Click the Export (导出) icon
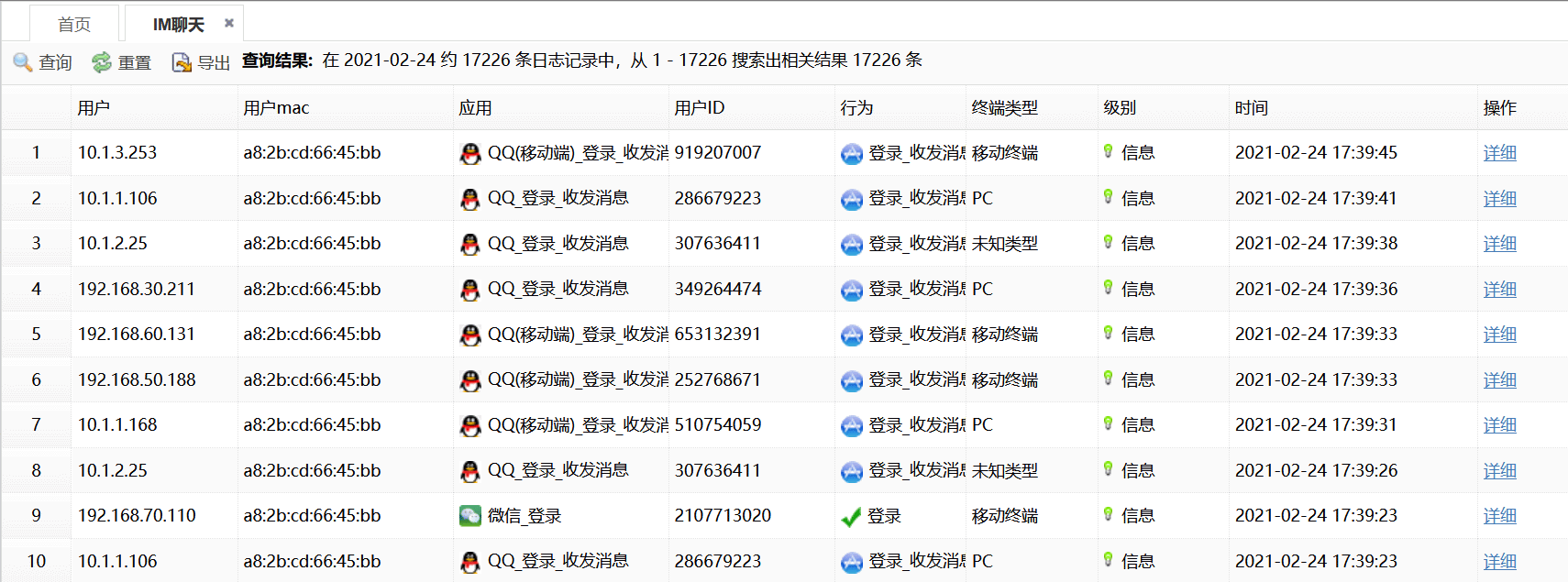Image resolution: width=1568 pixels, height=582 pixels. point(182,61)
